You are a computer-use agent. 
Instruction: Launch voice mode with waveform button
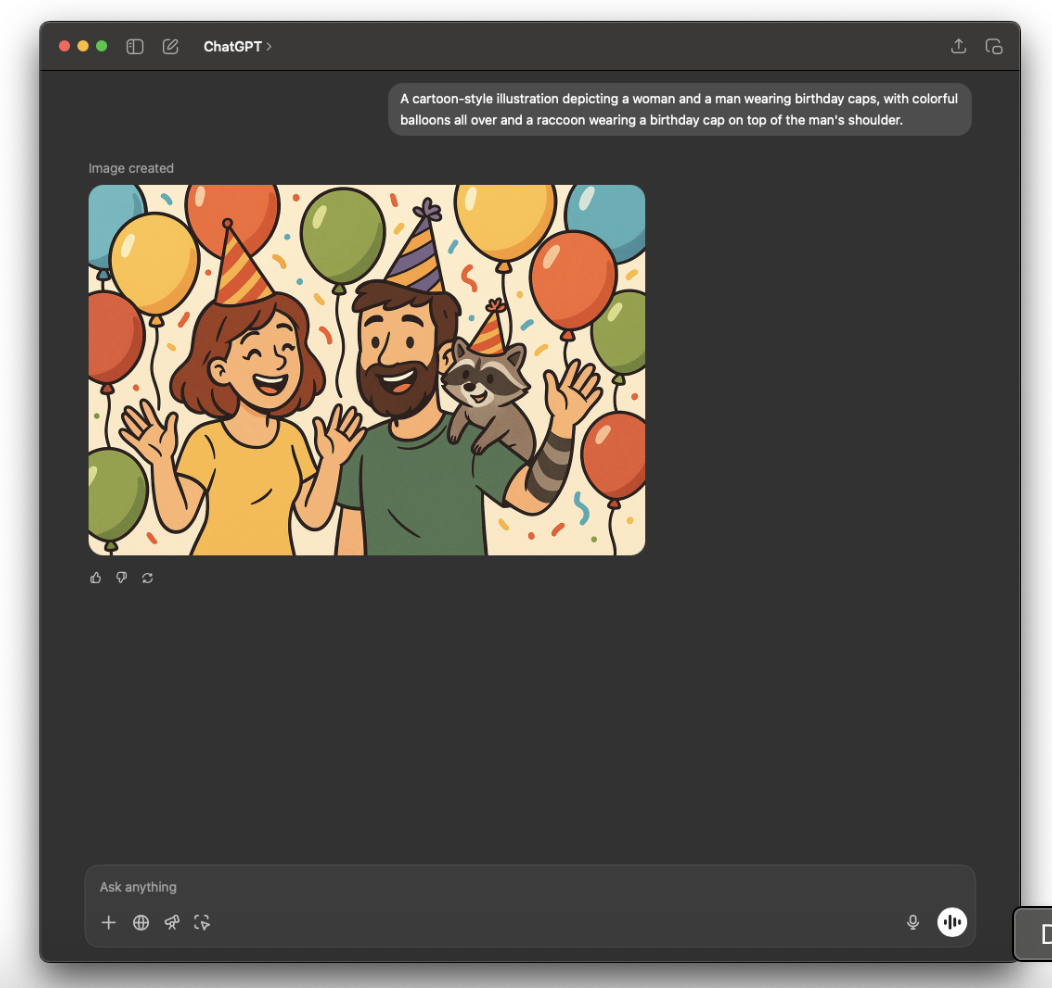952,922
